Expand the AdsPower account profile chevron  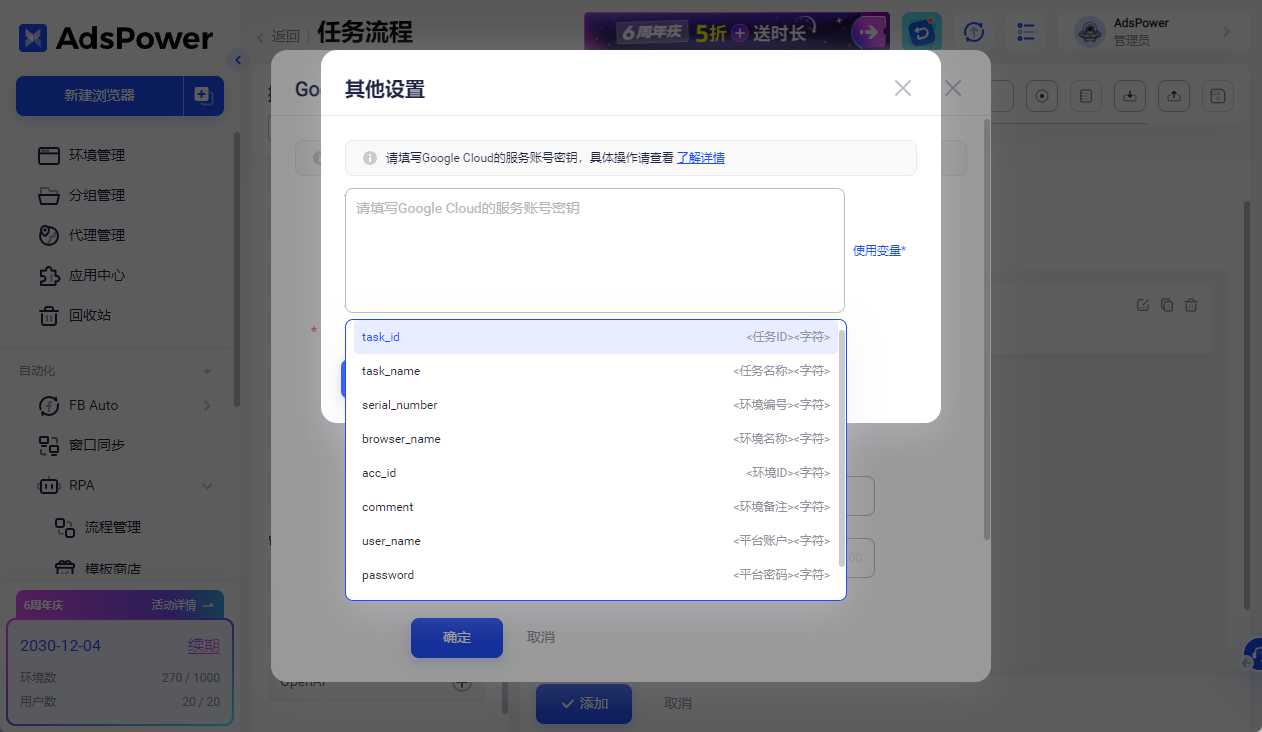point(1226,31)
